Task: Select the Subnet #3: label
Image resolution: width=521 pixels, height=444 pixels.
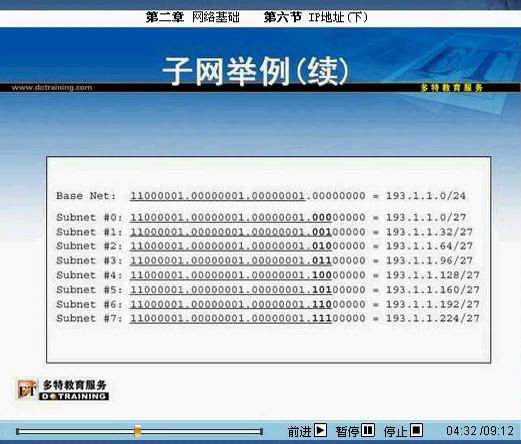Action: [x=89, y=260]
